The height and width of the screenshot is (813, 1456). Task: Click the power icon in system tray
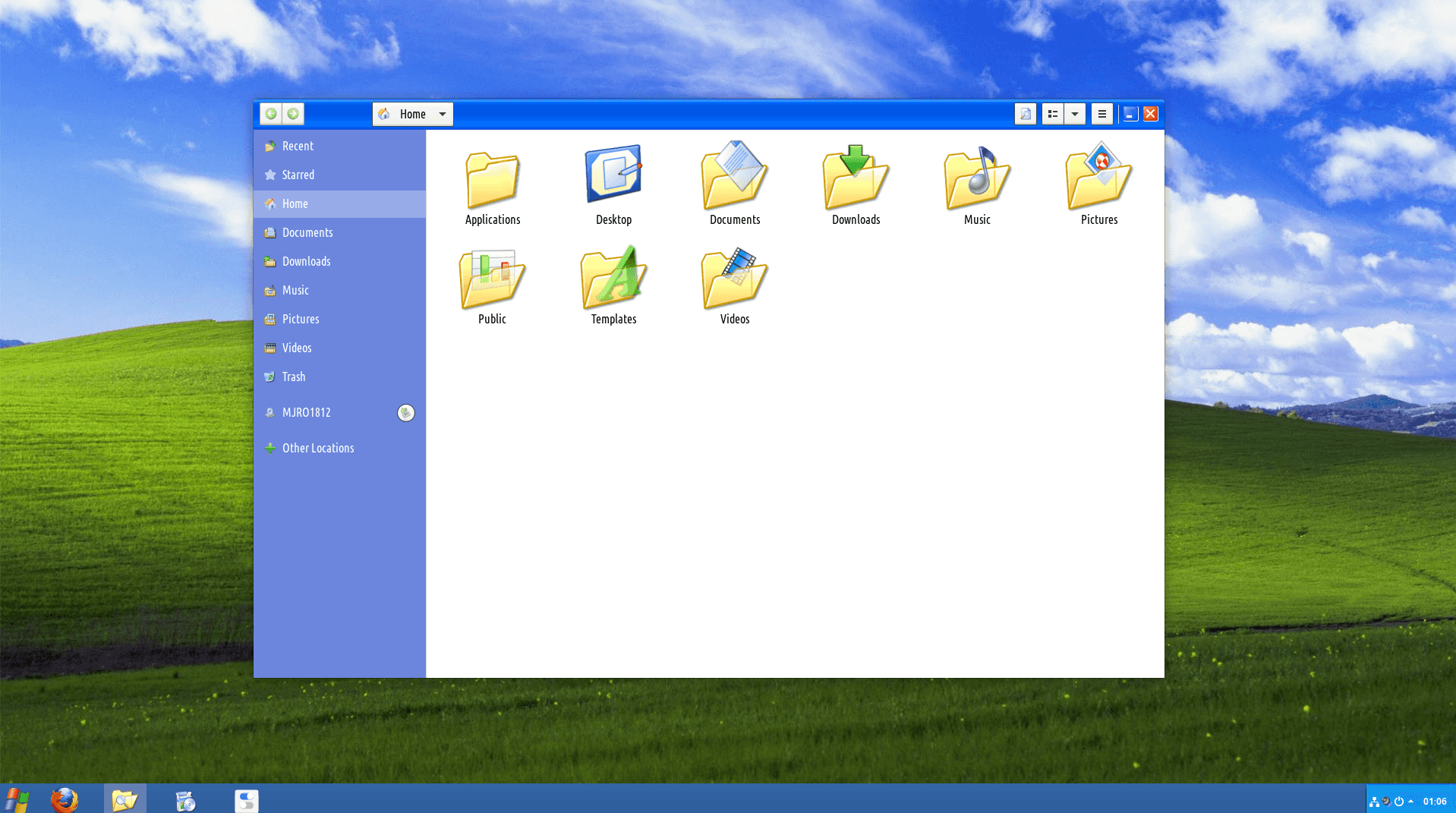click(x=1398, y=801)
